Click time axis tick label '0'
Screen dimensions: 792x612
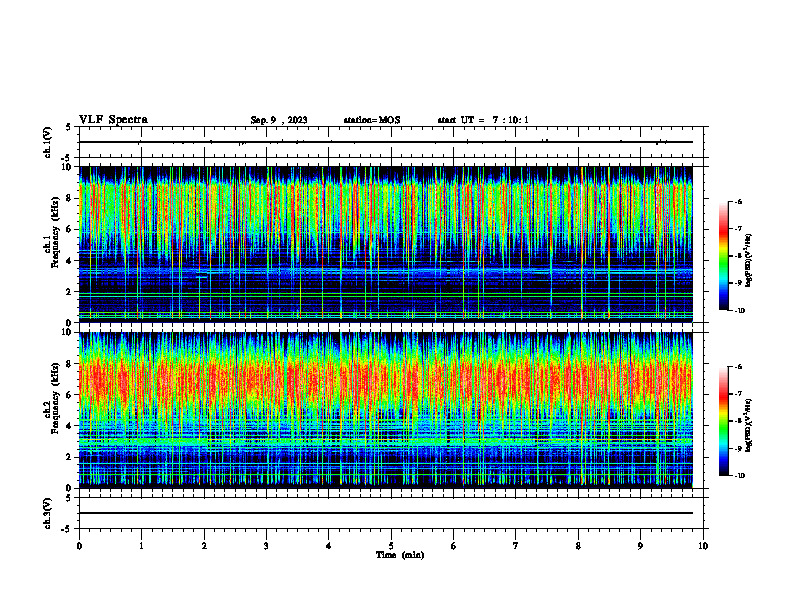coord(79,546)
